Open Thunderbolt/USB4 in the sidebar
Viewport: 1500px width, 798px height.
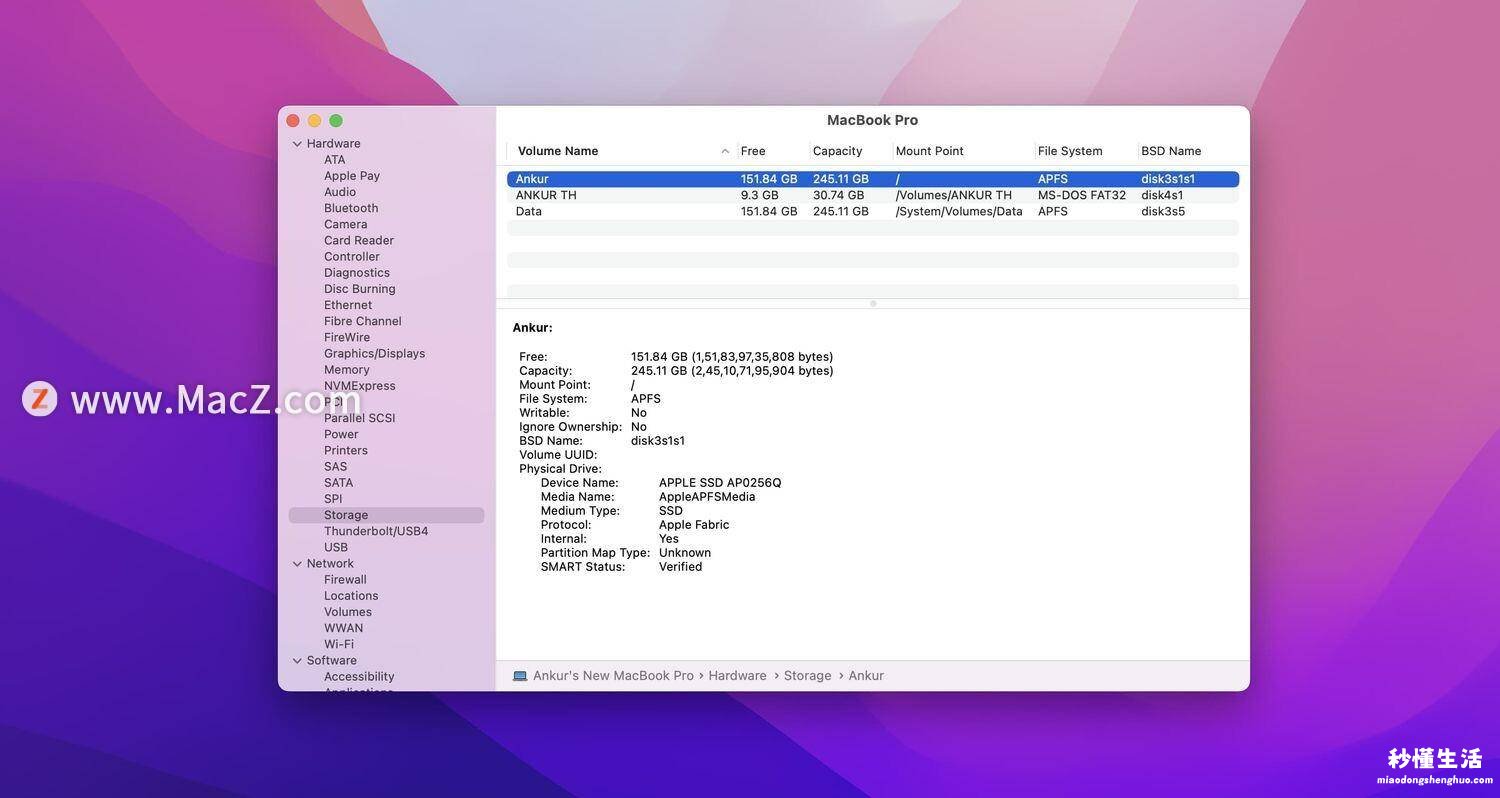pos(375,531)
